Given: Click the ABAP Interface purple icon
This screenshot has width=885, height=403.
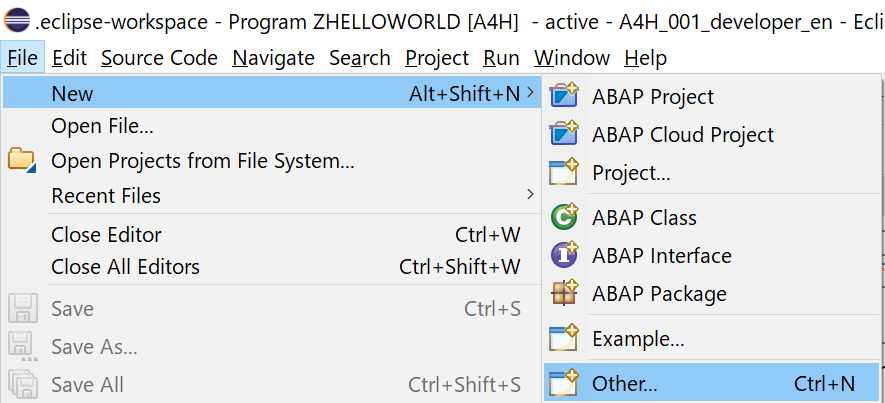Looking at the screenshot, I should pos(564,255).
